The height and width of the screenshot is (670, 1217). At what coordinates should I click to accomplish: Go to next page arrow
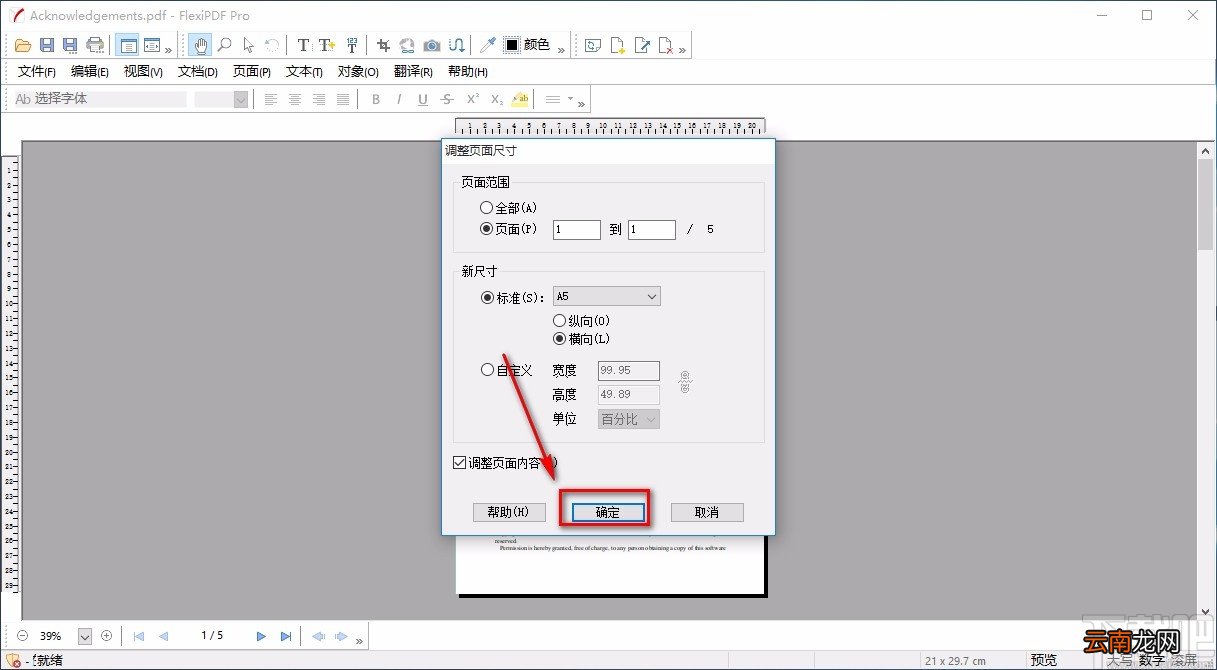[x=261, y=636]
